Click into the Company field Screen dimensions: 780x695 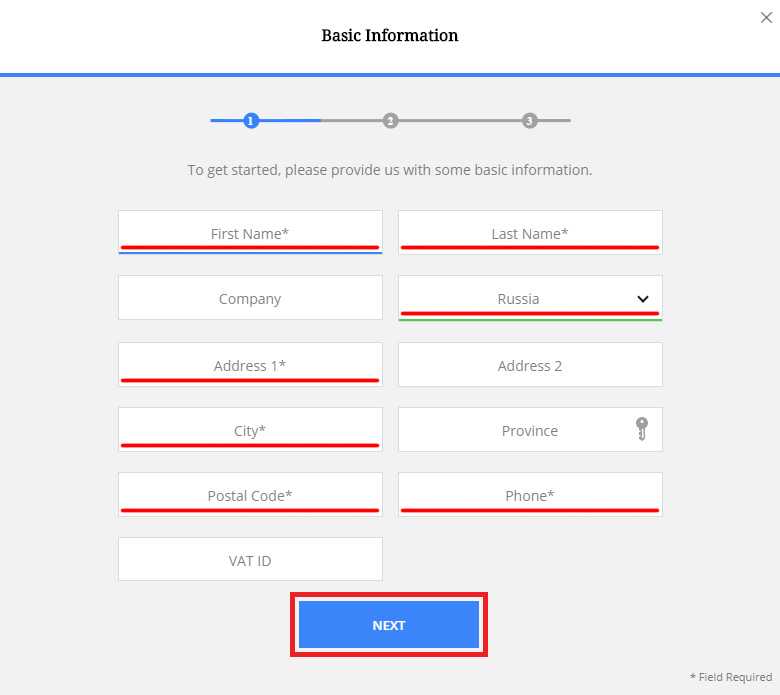[250, 298]
